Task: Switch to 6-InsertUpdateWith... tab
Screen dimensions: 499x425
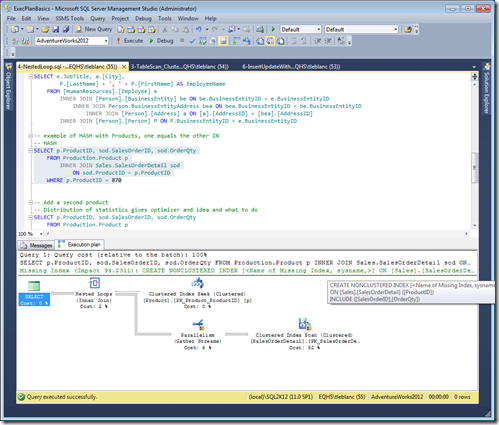Action: point(291,67)
